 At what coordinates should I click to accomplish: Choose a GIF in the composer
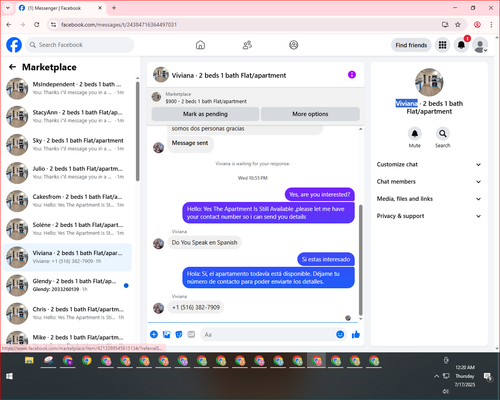pos(191,334)
